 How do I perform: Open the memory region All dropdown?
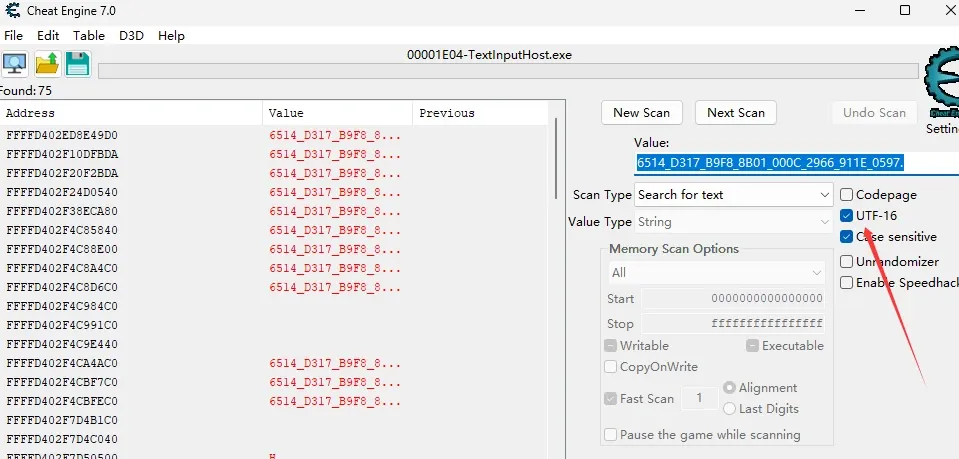click(716, 272)
